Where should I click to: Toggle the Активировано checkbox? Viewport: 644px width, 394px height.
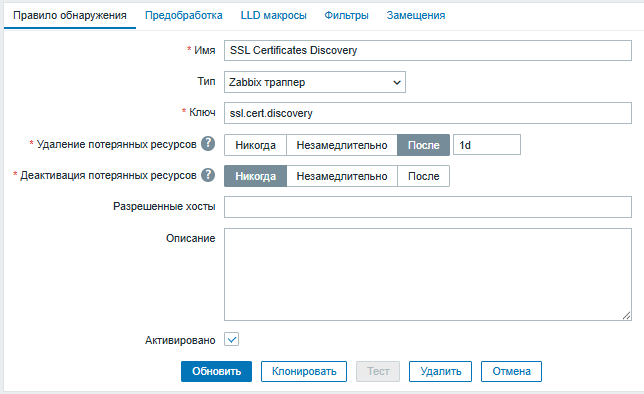coord(232,340)
